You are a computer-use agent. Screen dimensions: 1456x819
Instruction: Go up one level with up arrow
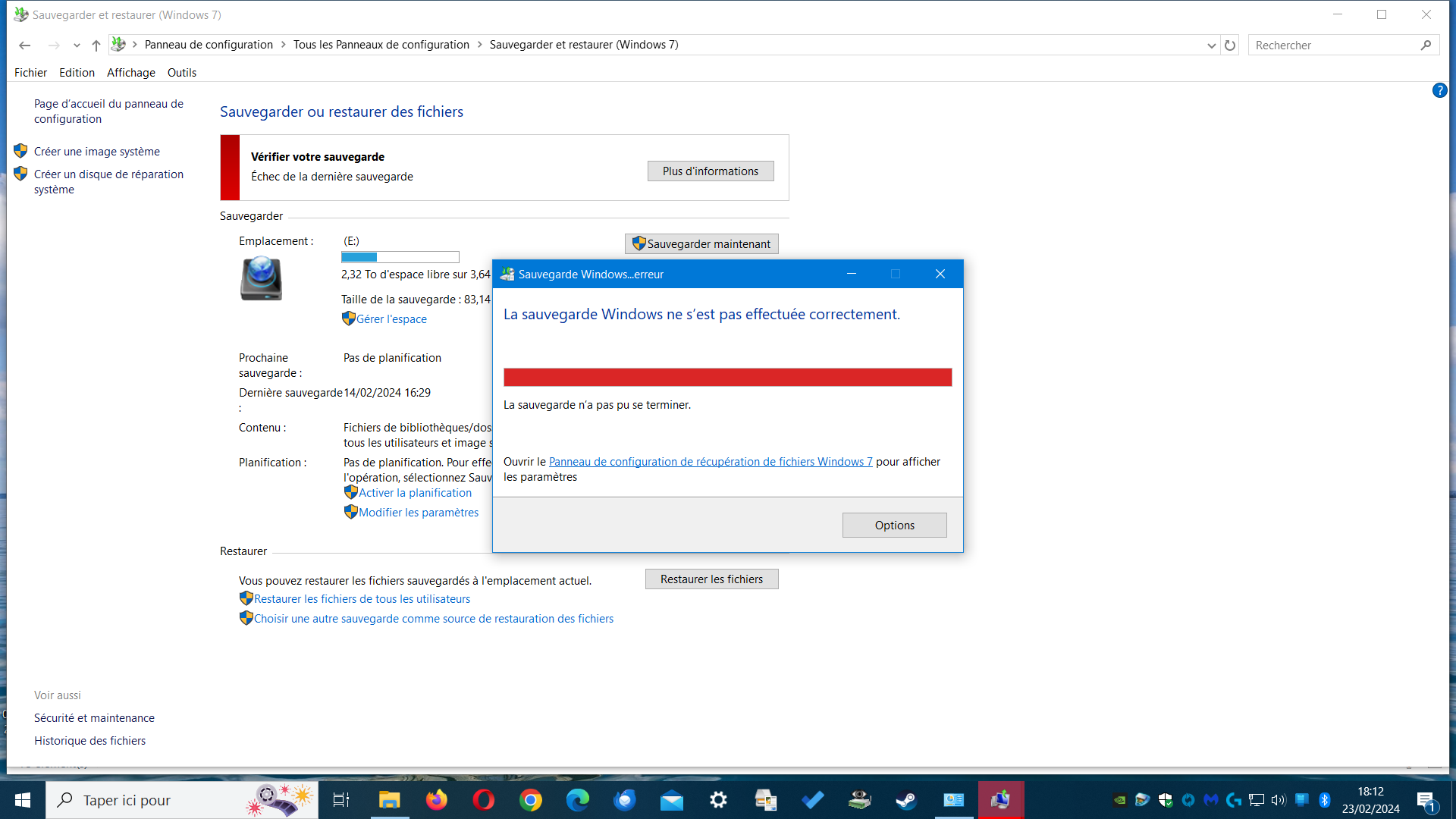96,45
